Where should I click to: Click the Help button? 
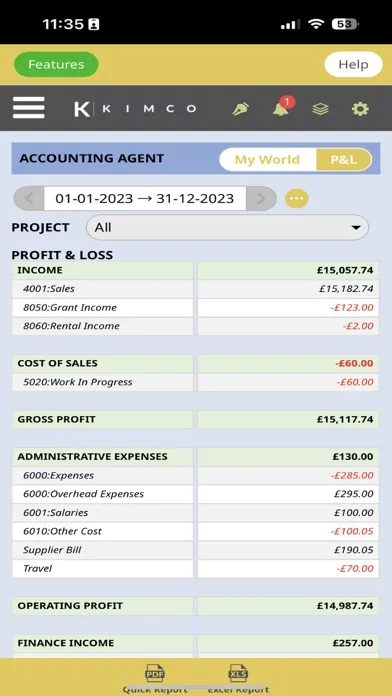[353, 64]
